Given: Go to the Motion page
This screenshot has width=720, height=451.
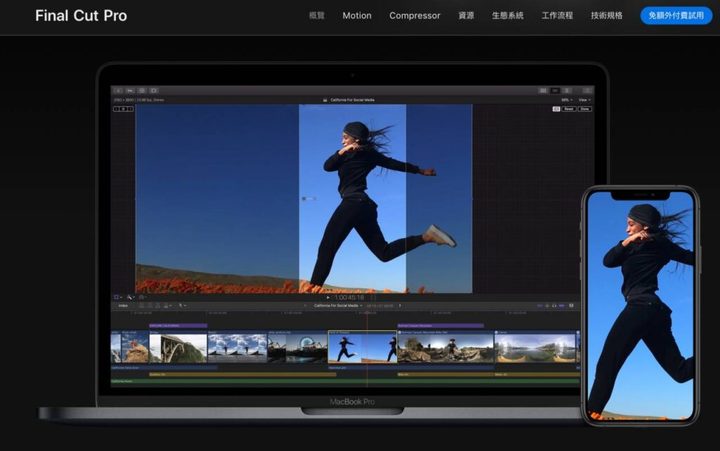Looking at the screenshot, I should 357,16.
